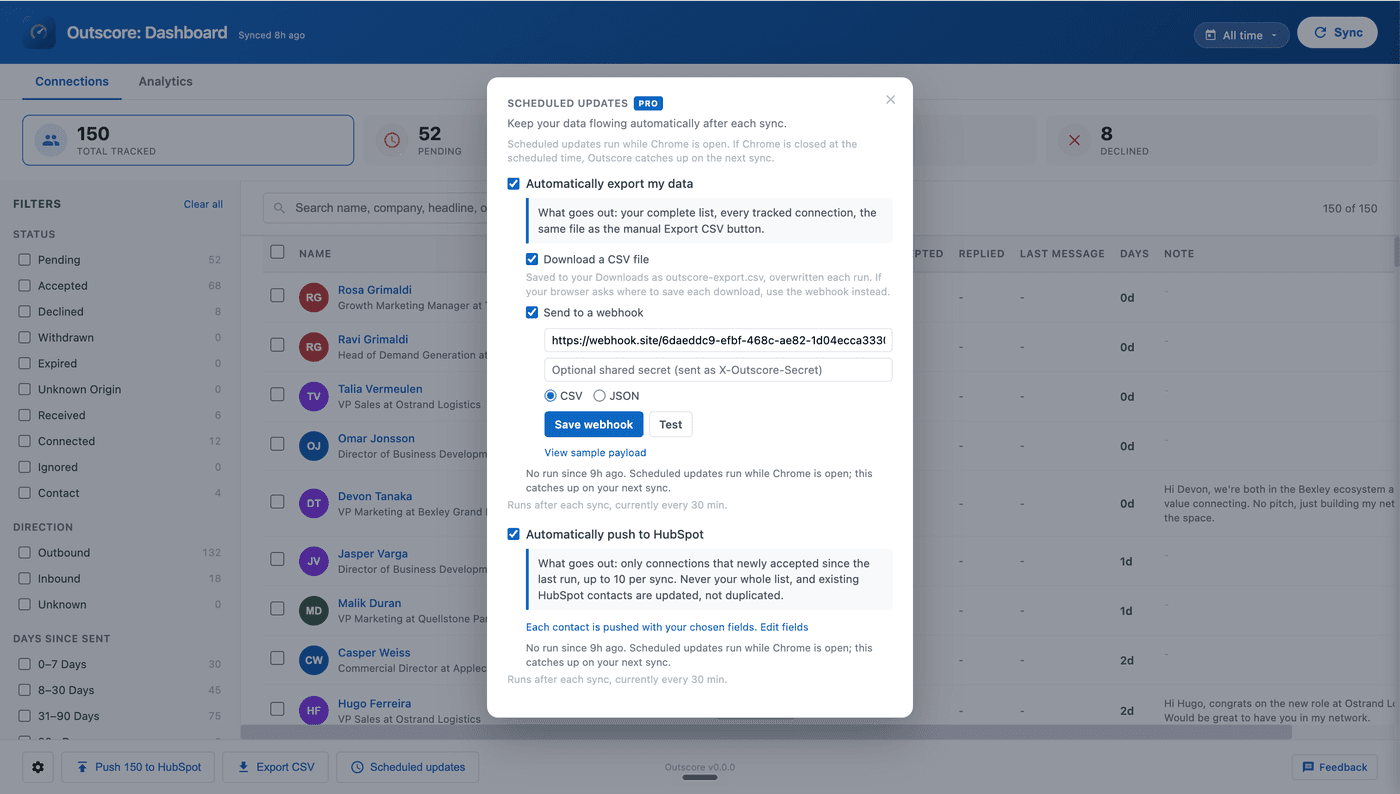Open Ravi Grimaldi's profile name link
Screen dimensions: 1400x794
(374, 340)
